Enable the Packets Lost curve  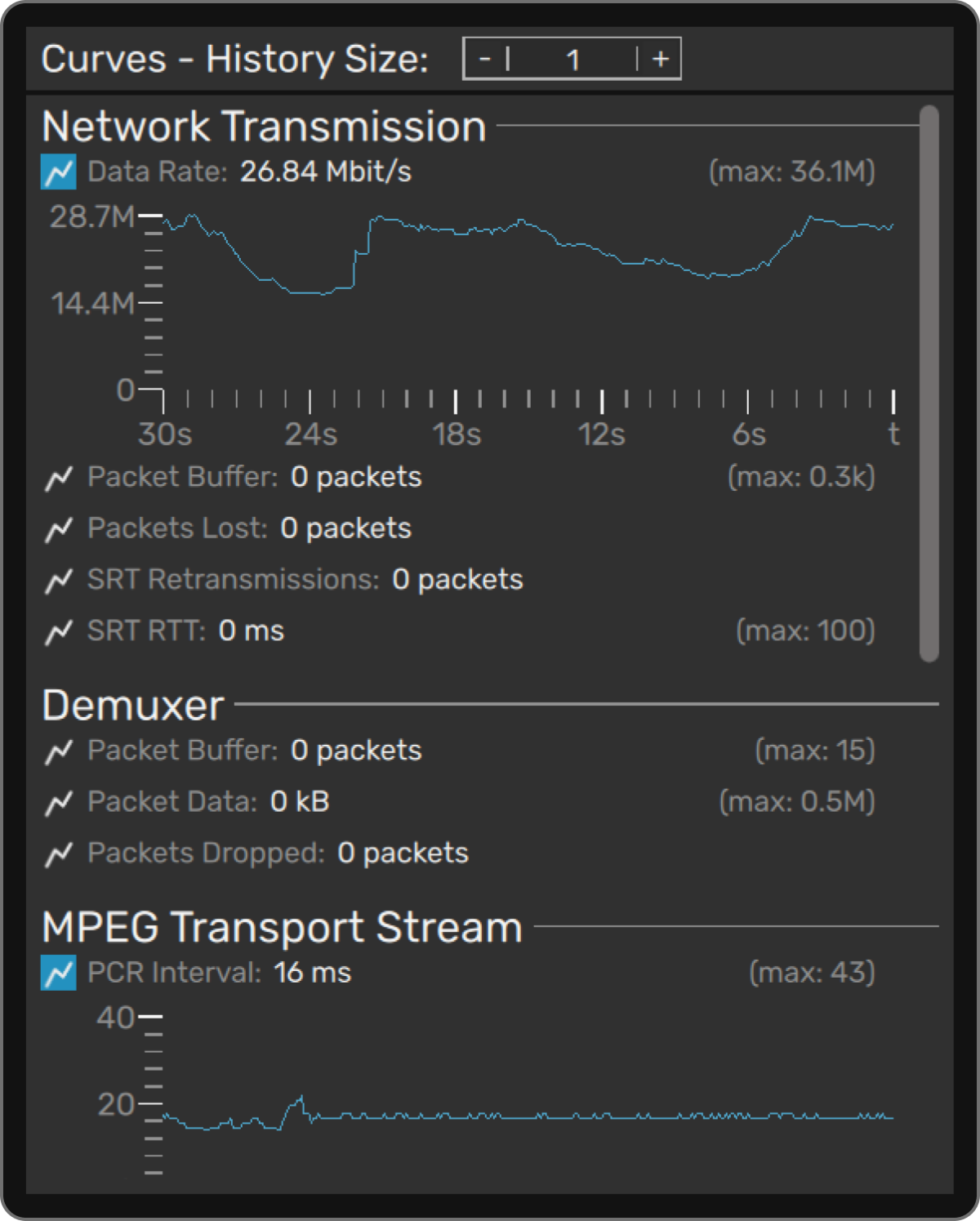pos(58,528)
